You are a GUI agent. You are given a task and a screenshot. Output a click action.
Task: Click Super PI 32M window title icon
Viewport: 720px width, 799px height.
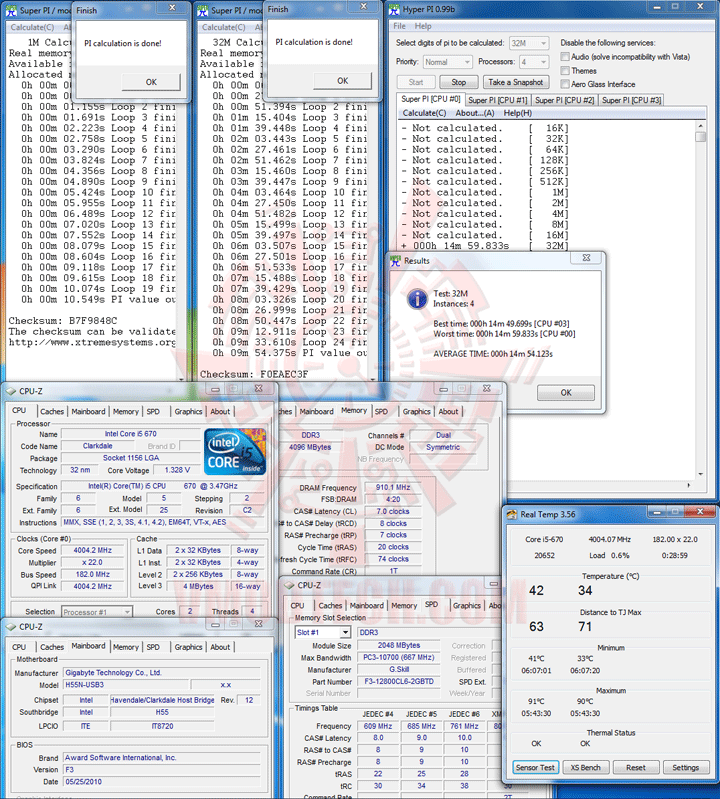tap(203, 10)
